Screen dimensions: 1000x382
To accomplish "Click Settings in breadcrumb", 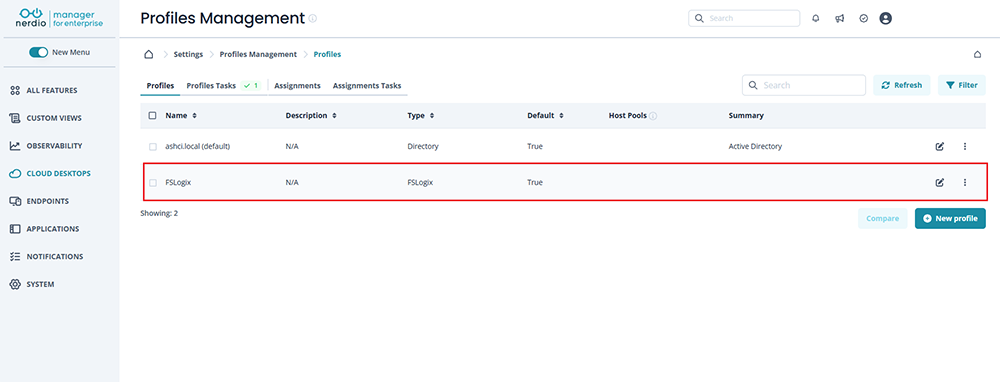I will tap(188, 55).
